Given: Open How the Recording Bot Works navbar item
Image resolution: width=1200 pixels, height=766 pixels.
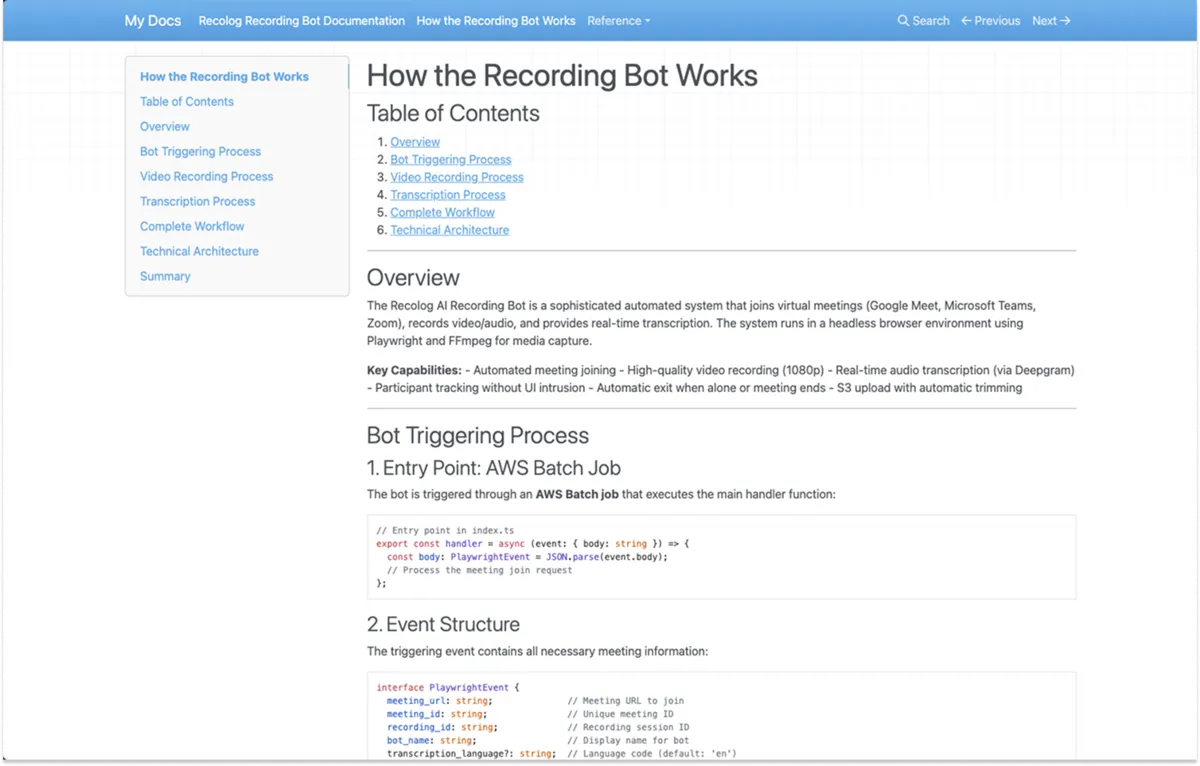Looking at the screenshot, I should pyautogui.click(x=496, y=20).
